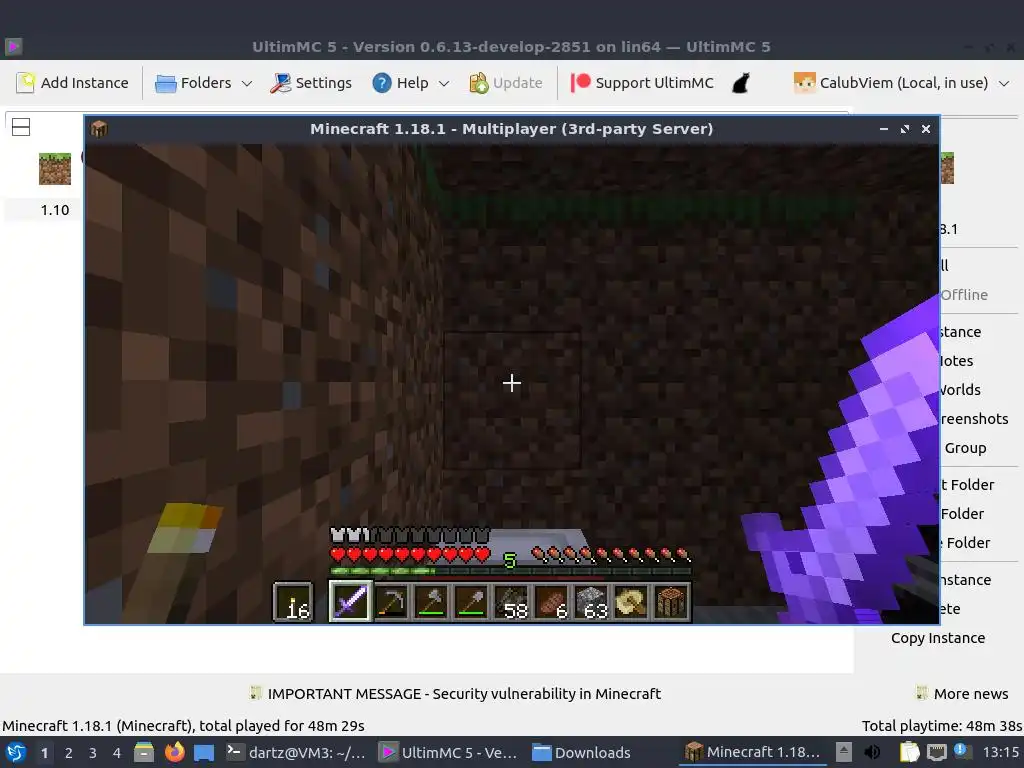The image size is (1024, 768).
Task: Click the health hearts row in HUD
Action: (410, 555)
